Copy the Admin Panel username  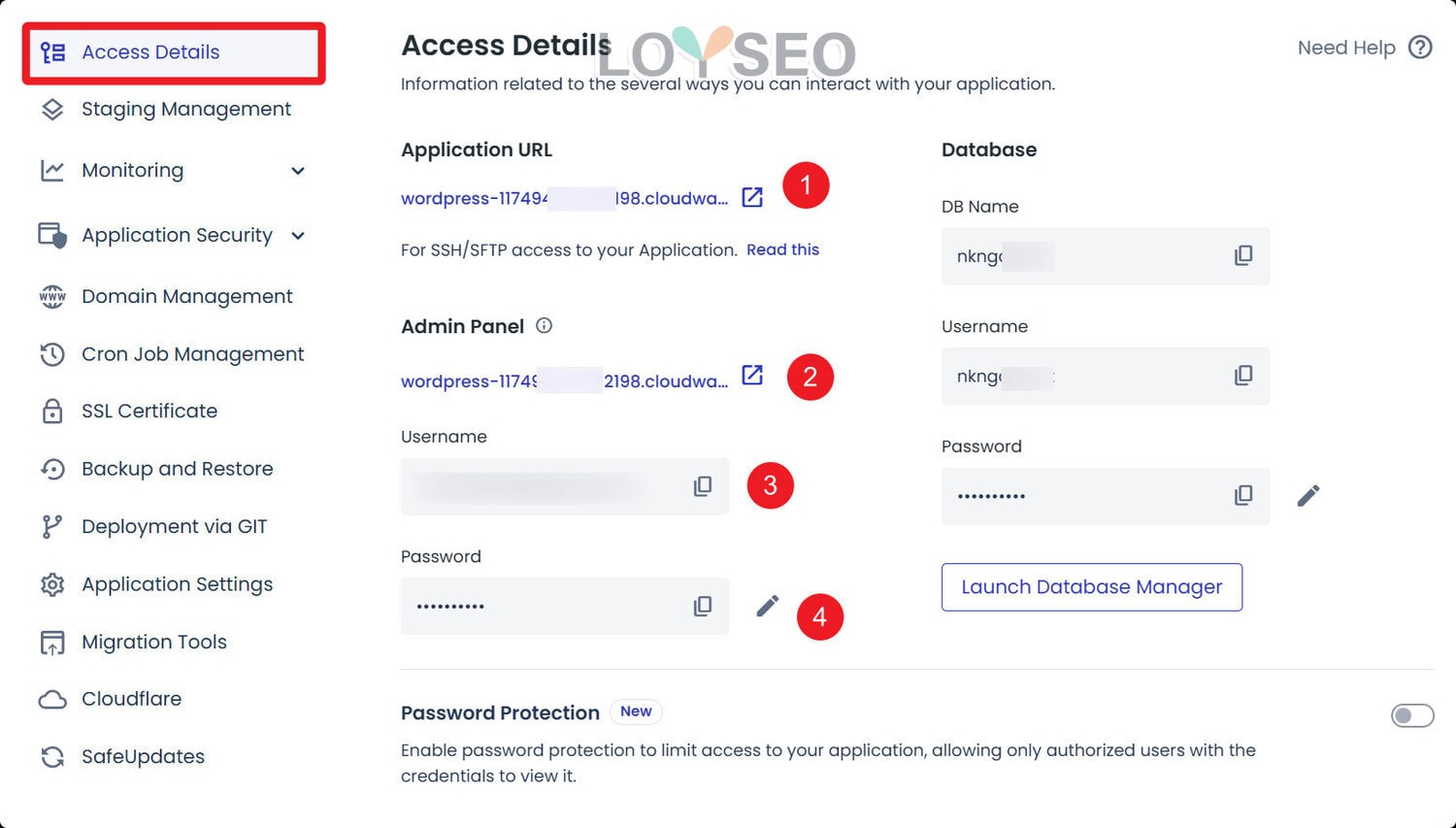703,486
